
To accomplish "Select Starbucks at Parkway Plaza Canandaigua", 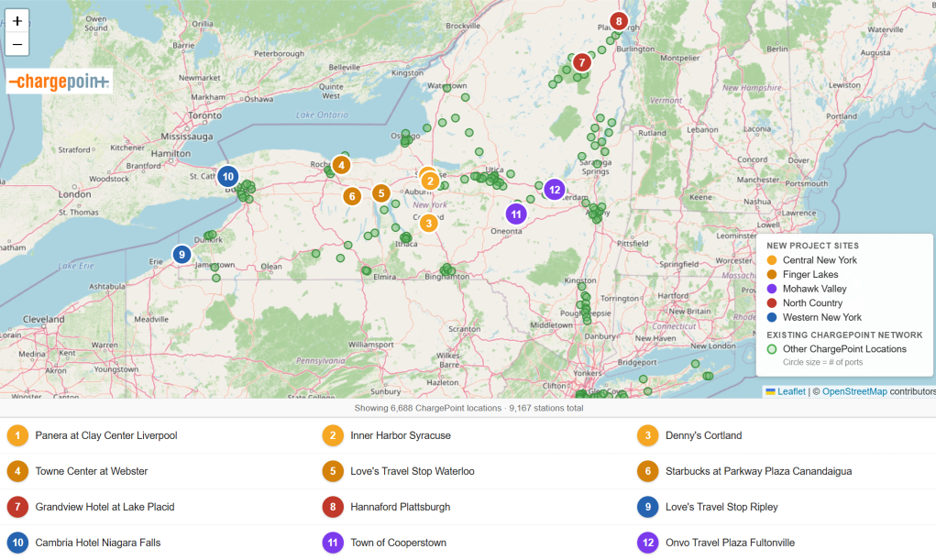I will [x=759, y=472].
